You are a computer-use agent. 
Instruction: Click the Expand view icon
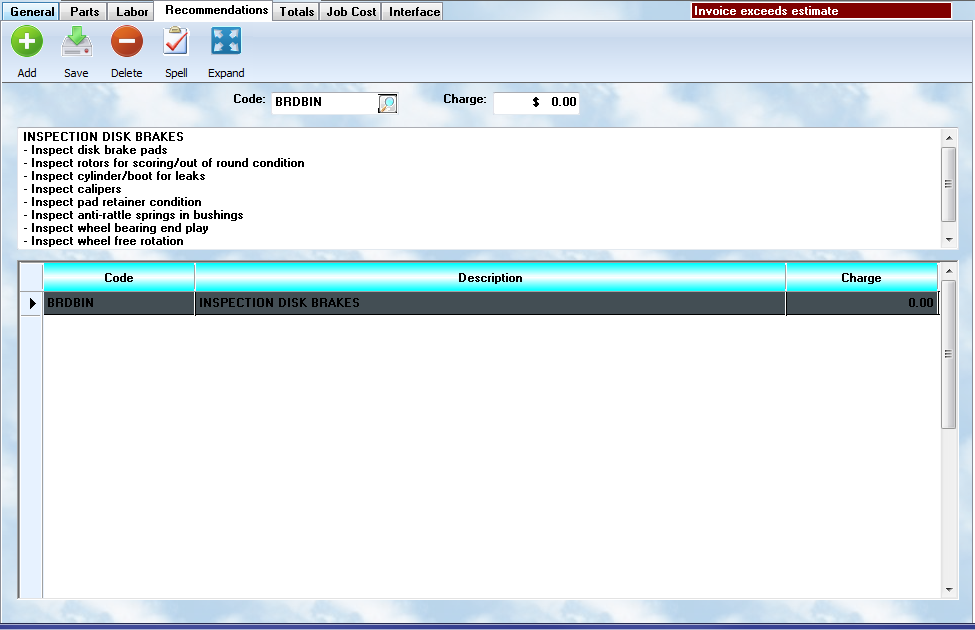[x=226, y=42]
